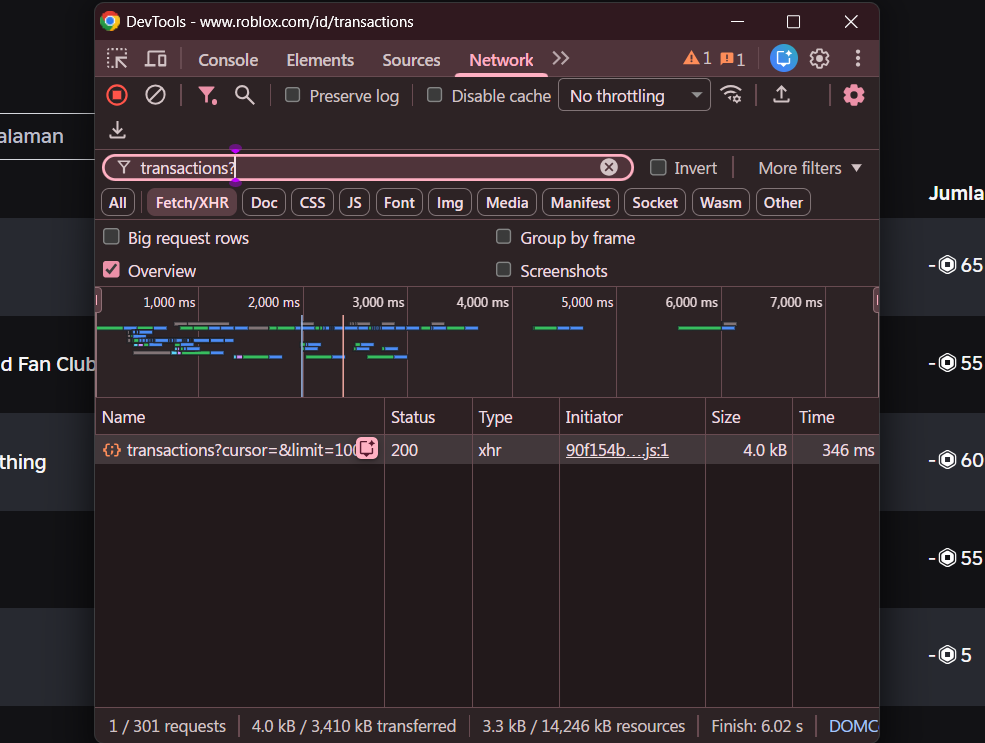Select the transactions request row

(x=238, y=450)
